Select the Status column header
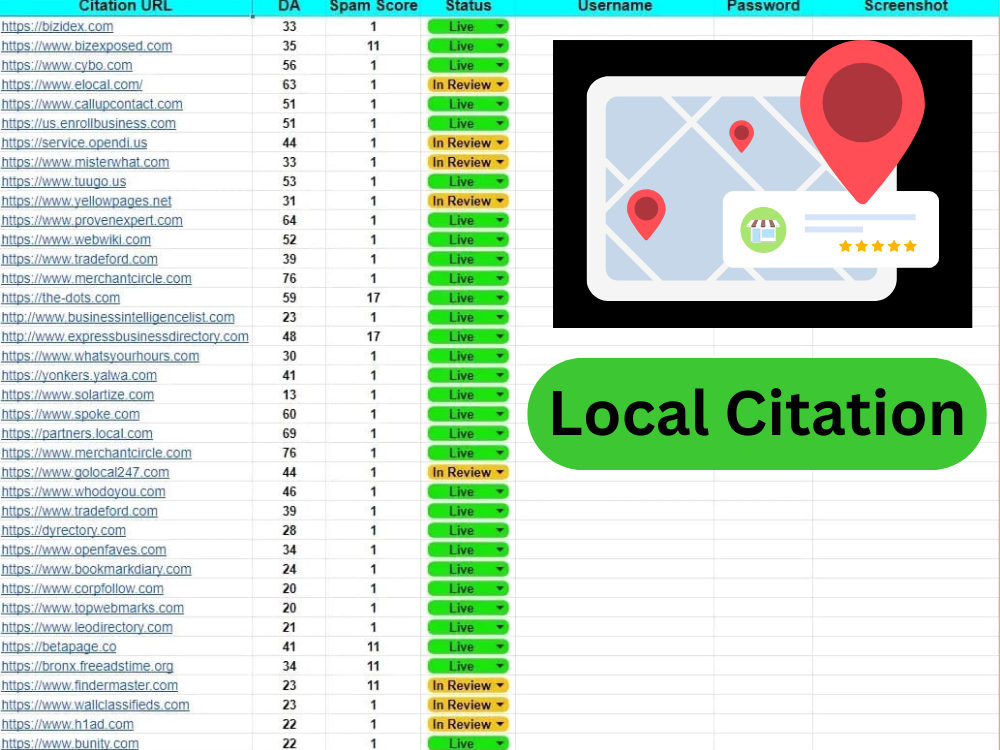The image size is (1000, 750). point(468,6)
